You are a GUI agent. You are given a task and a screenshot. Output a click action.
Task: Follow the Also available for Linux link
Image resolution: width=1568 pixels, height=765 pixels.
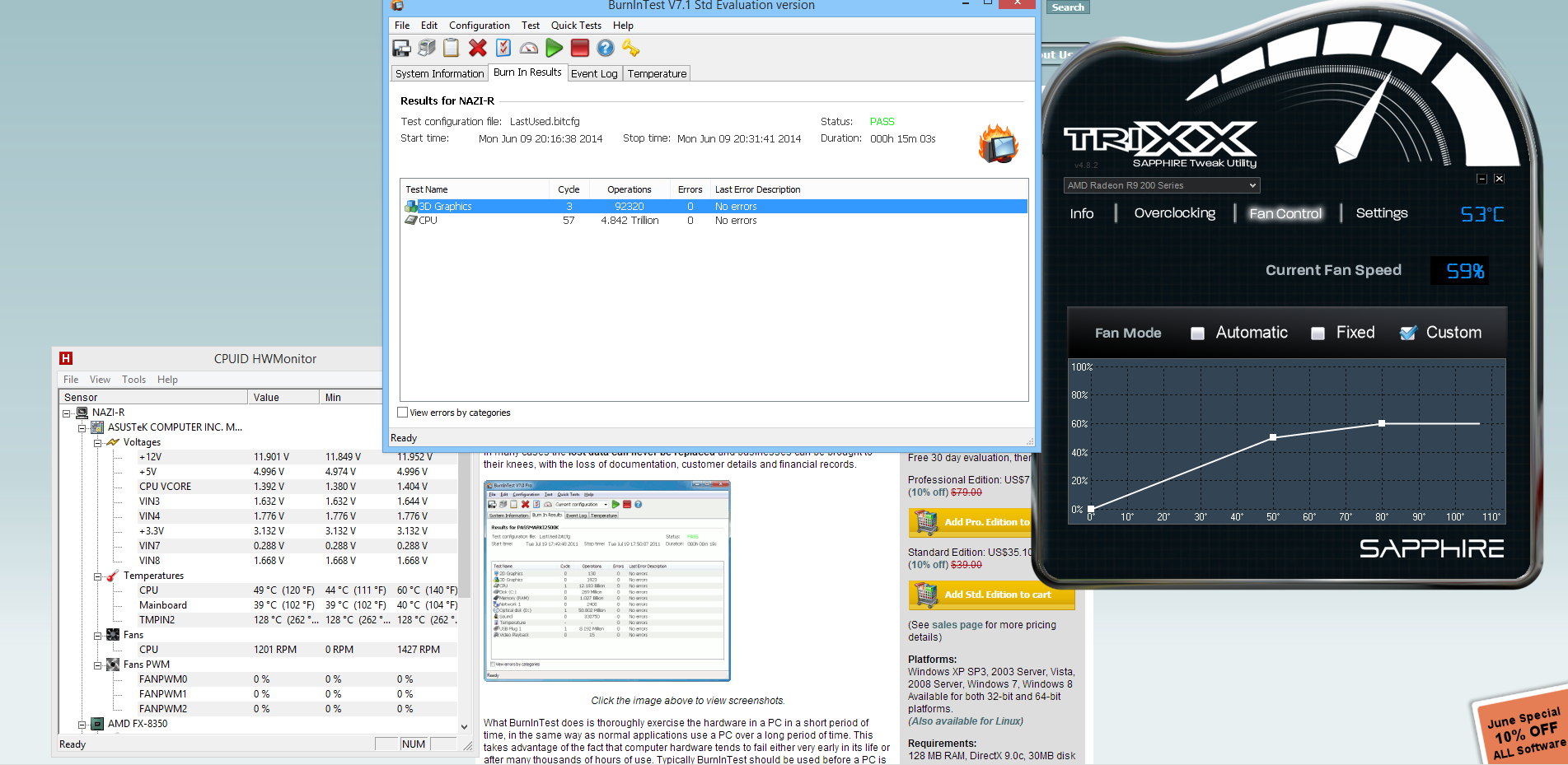(x=966, y=721)
